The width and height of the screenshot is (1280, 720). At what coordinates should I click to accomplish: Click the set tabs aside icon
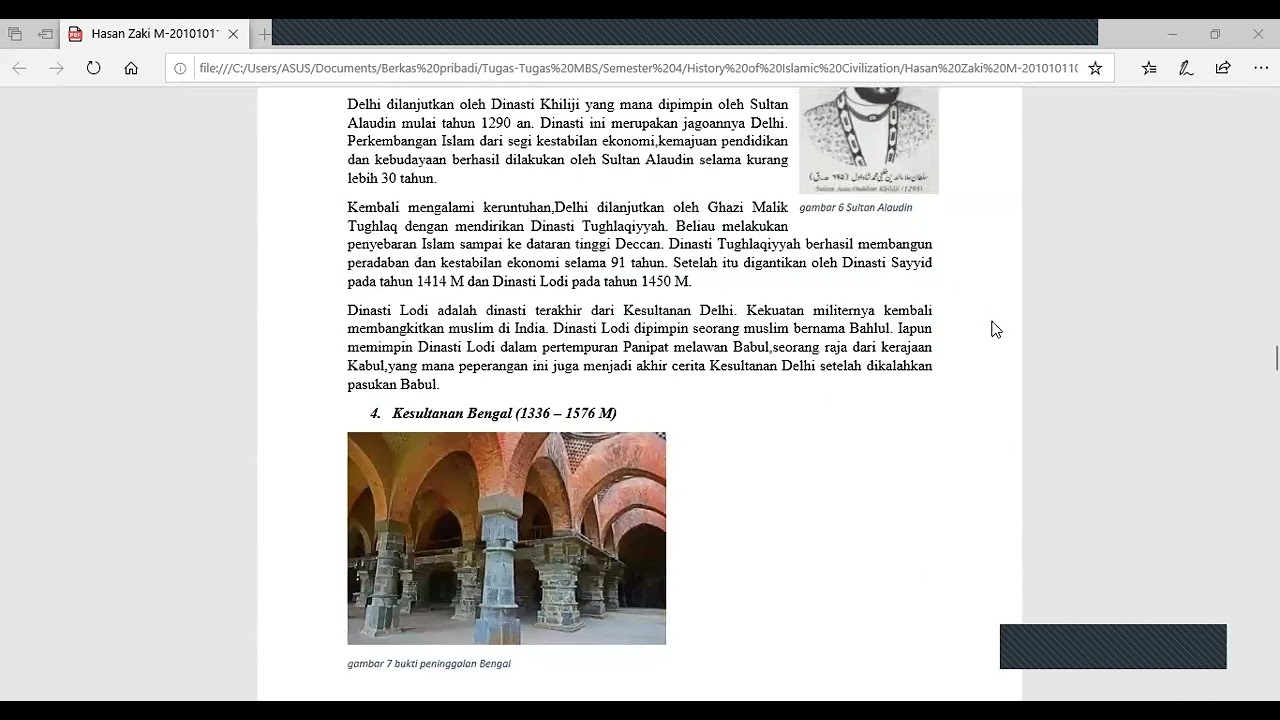pyautogui.click(x=45, y=34)
